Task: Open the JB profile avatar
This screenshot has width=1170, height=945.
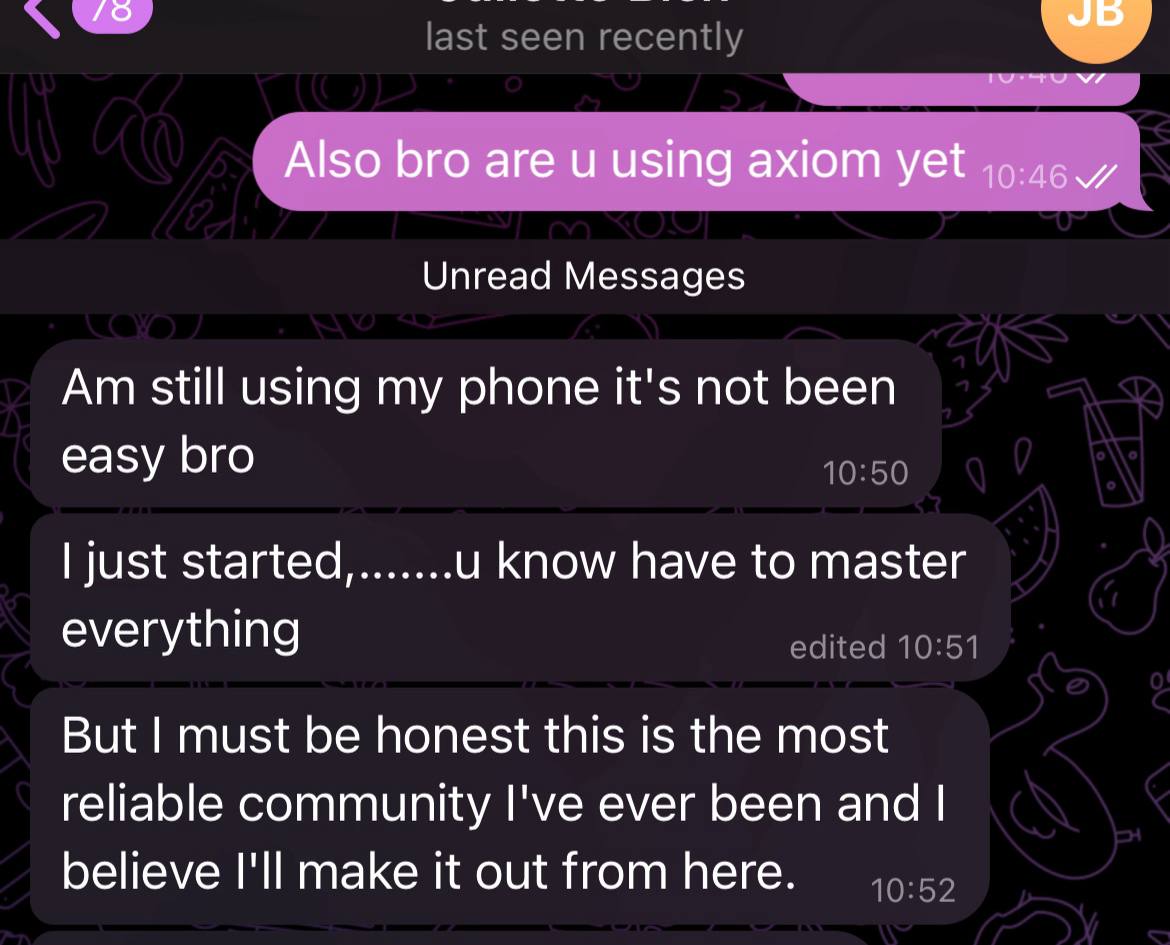Action: click(1095, 21)
